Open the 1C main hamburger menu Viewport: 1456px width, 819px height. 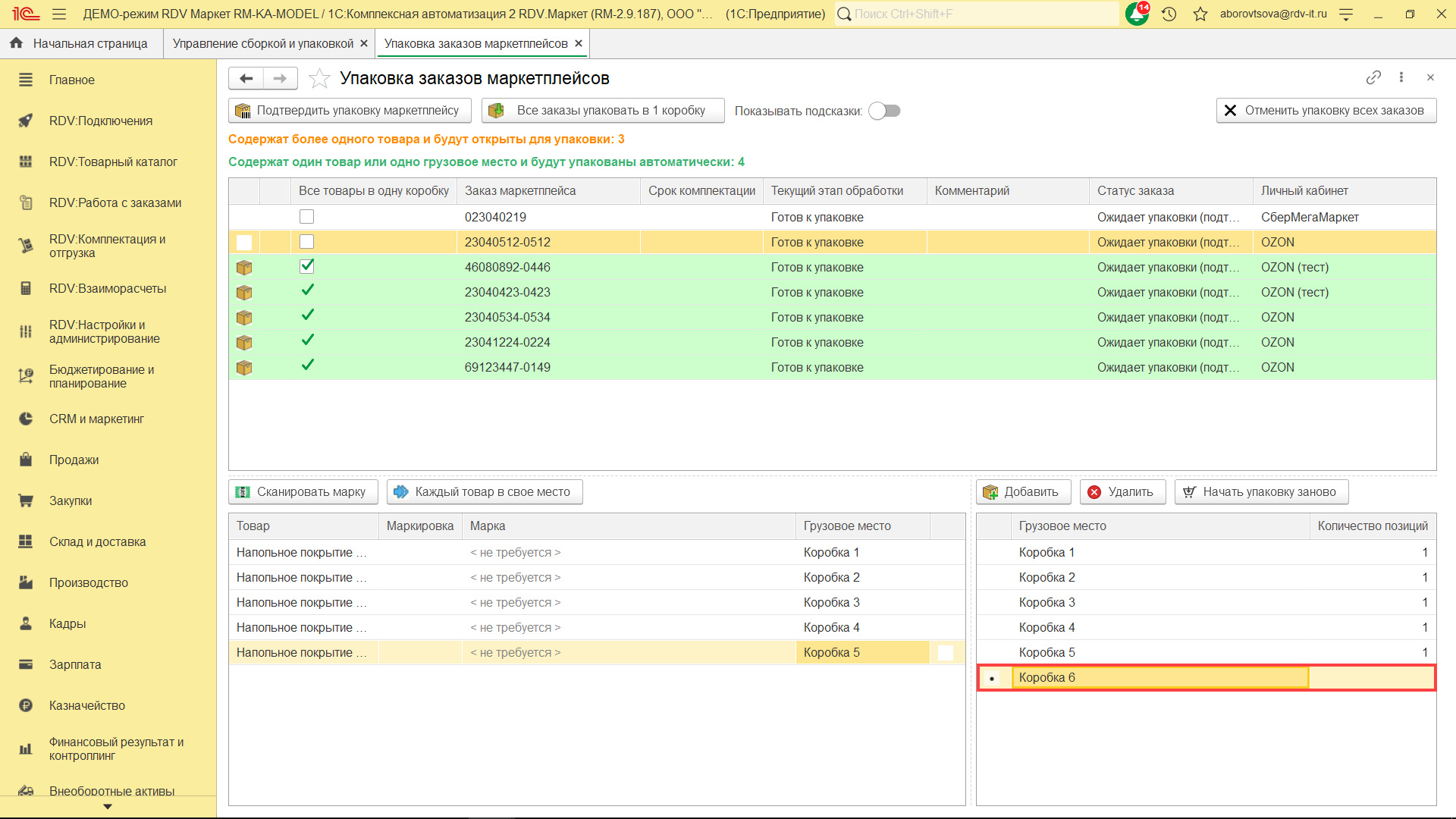(x=59, y=14)
